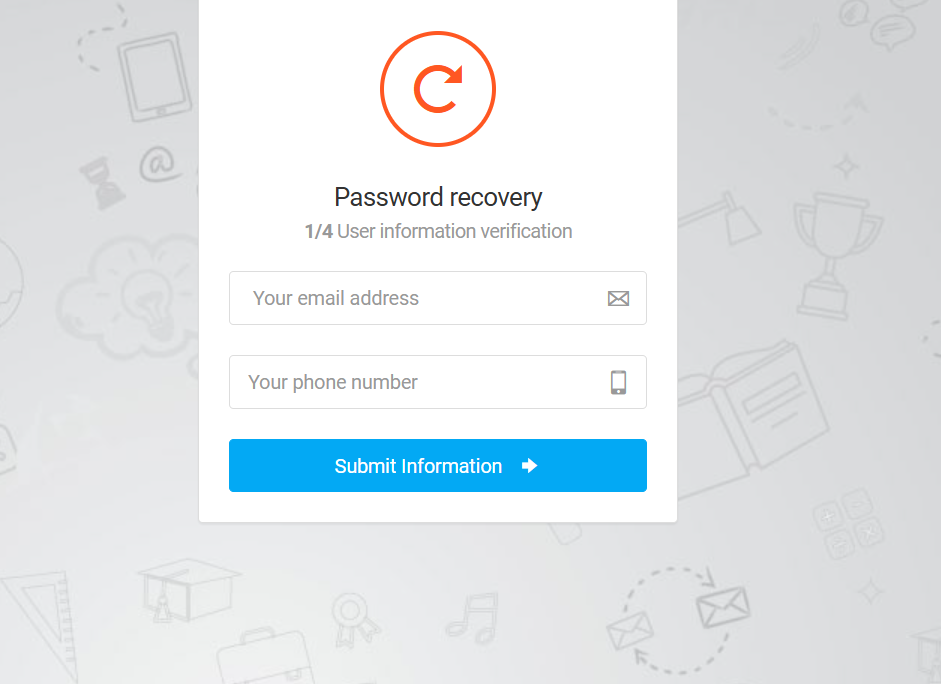Image resolution: width=941 pixels, height=684 pixels.
Task: Click the 'Password recovery' heading
Action: point(438,197)
